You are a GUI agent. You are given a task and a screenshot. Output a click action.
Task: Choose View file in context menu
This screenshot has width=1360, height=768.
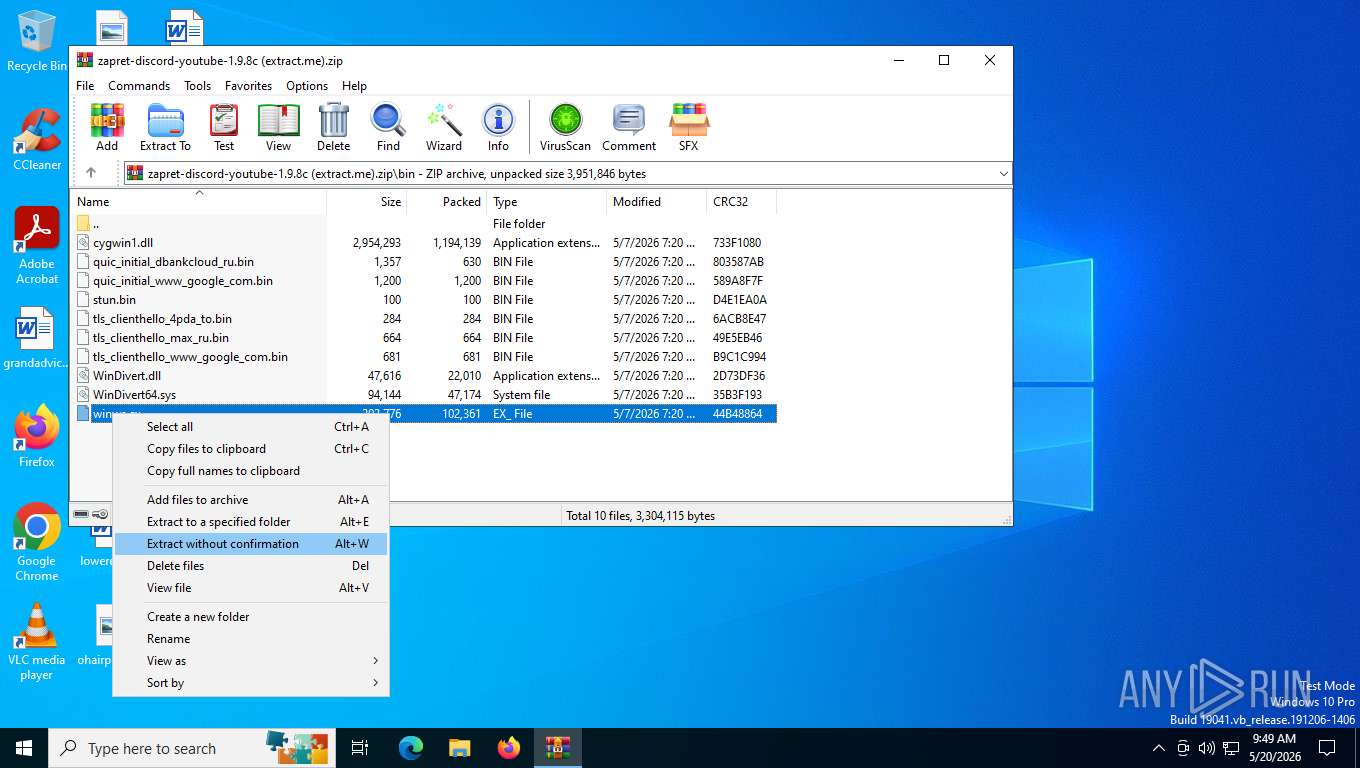[x=251, y=588]
